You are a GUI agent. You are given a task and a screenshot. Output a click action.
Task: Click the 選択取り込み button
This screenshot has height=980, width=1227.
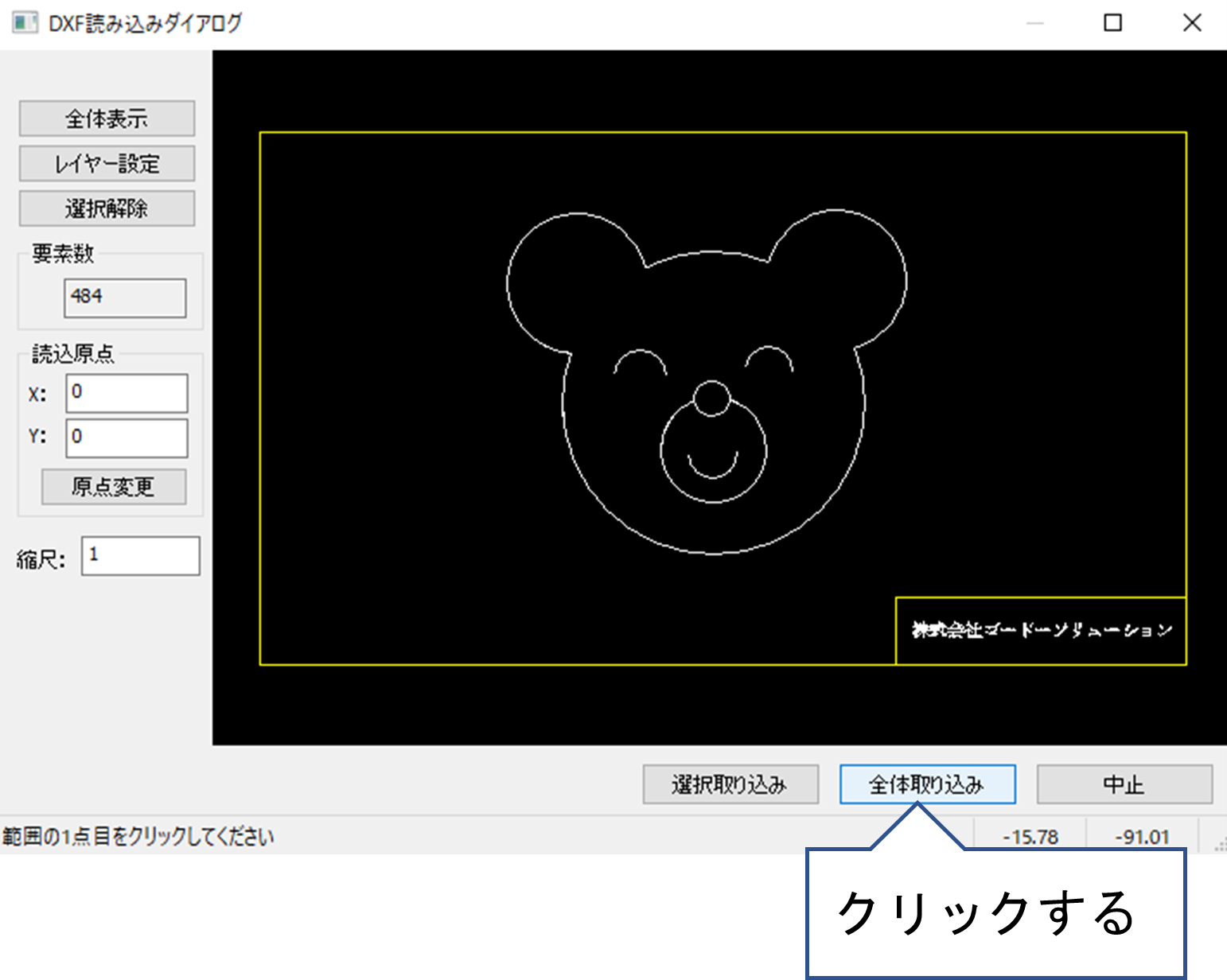730,784
